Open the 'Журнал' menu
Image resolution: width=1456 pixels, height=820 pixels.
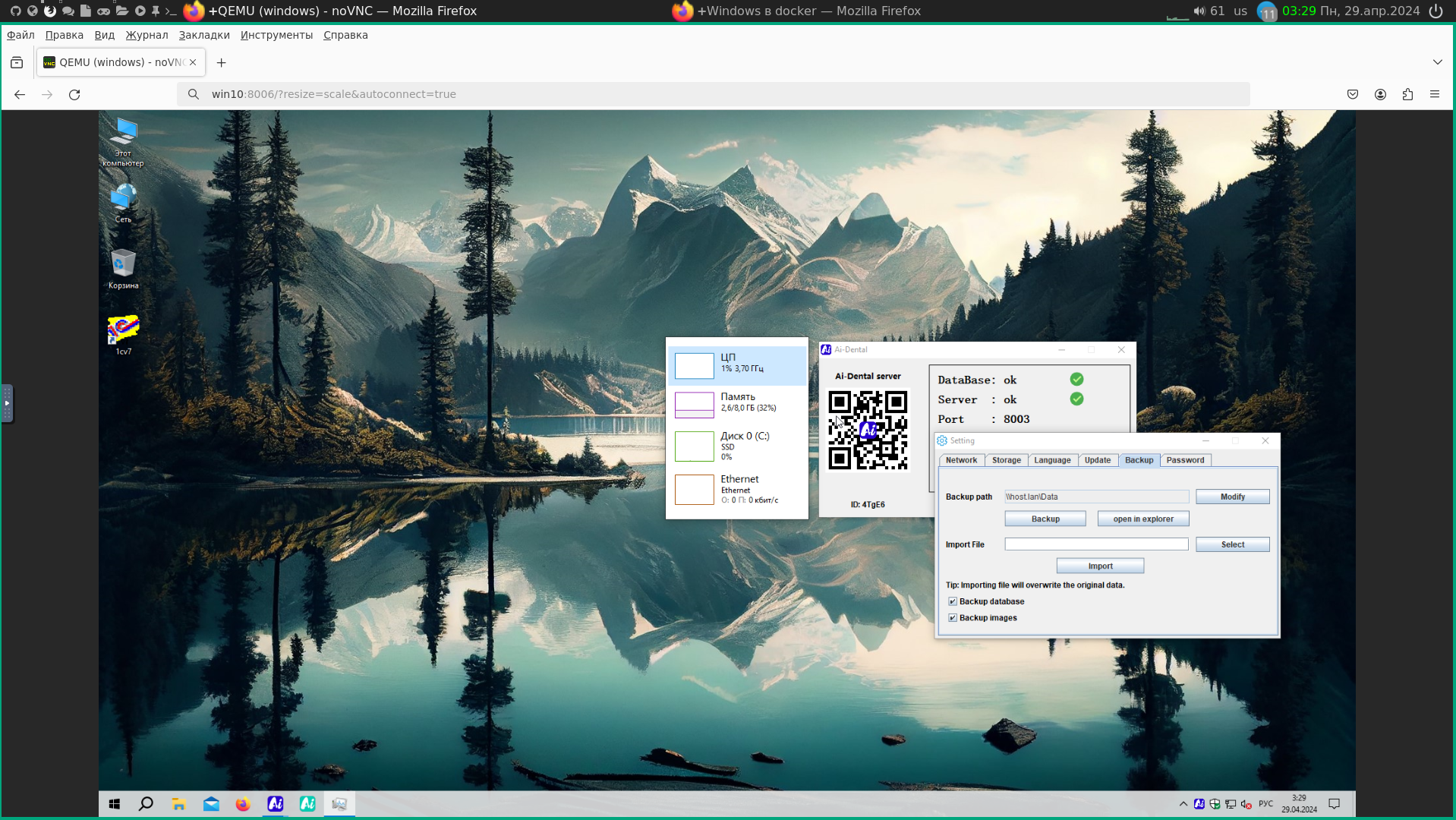tap(147, 35)
